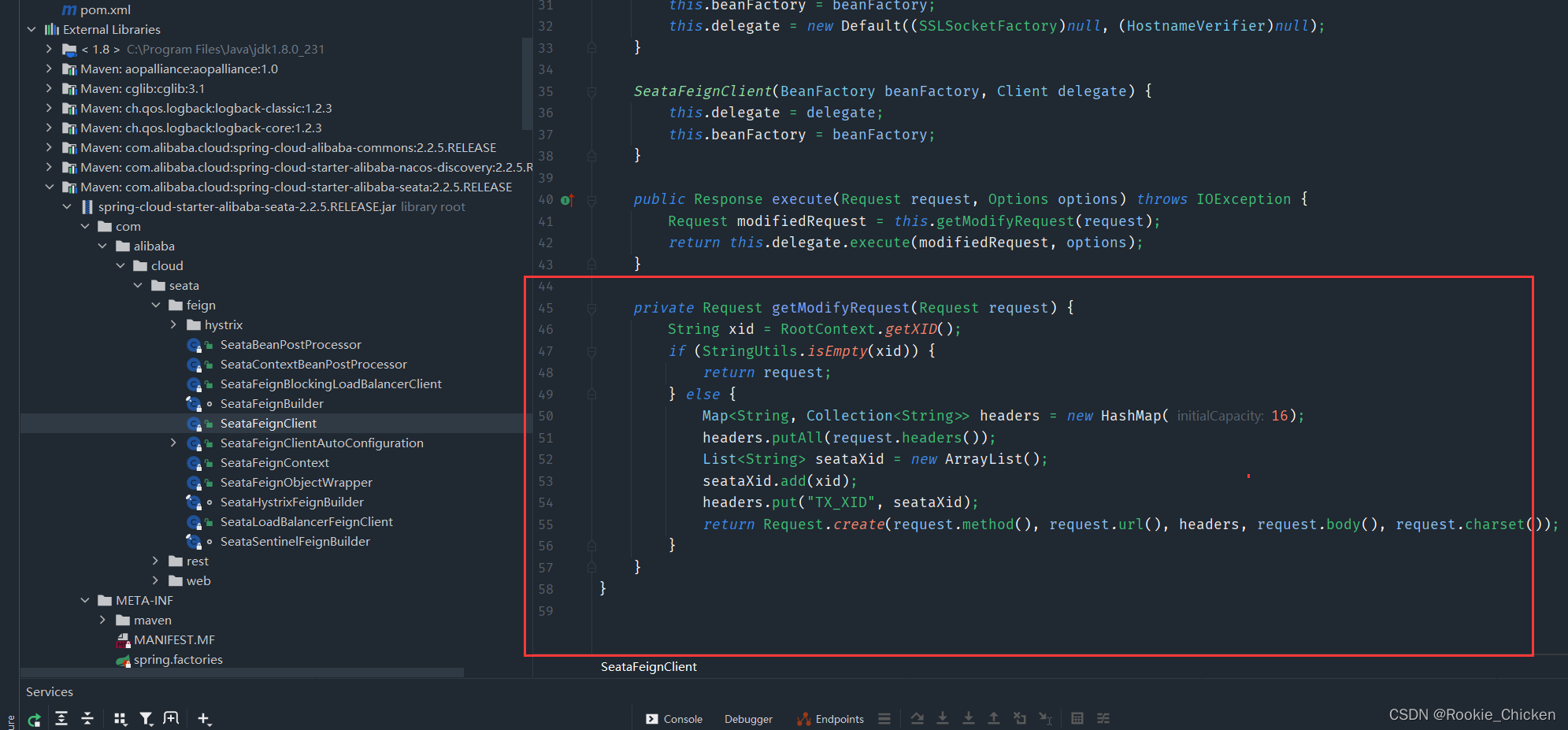Collapse the META-INF folder
This screenshot has width=1568, height=730.
point(85,601)
